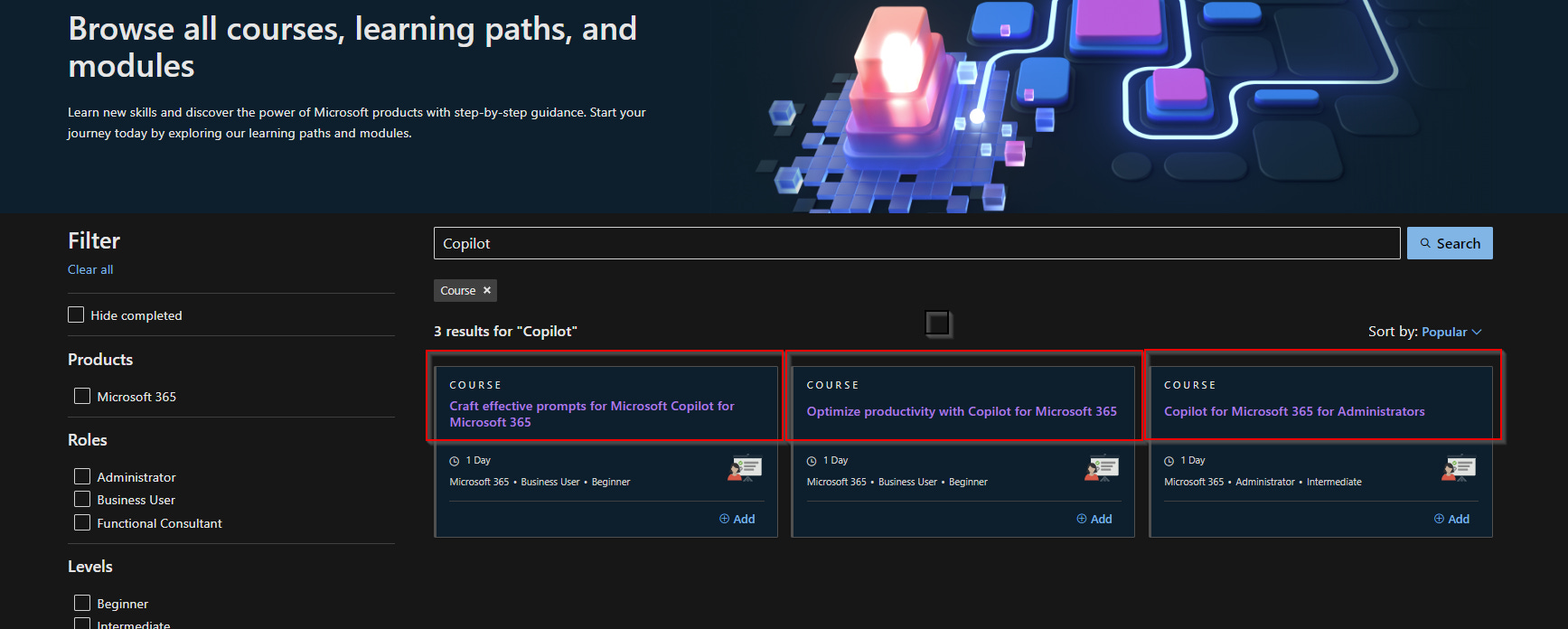This screenshot has height=629, width=1568.
Task: Click the 'Browse all courses, learning paths' heading
Action: pos(352,47)
